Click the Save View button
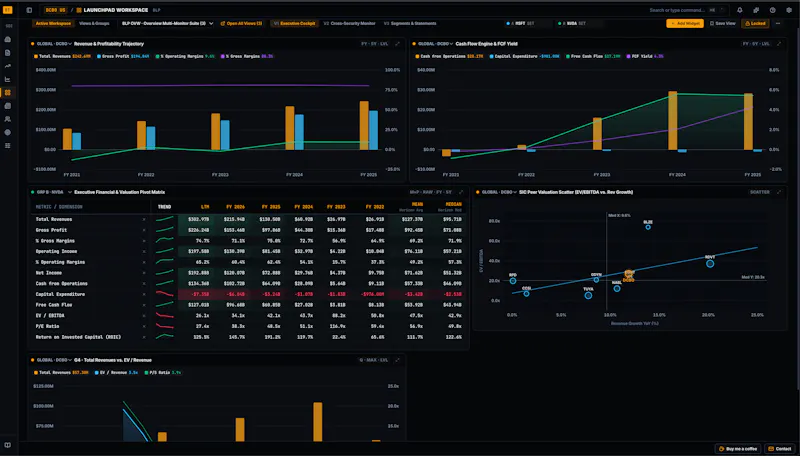The height and width of the screenshot is (456, 800). 722,23
